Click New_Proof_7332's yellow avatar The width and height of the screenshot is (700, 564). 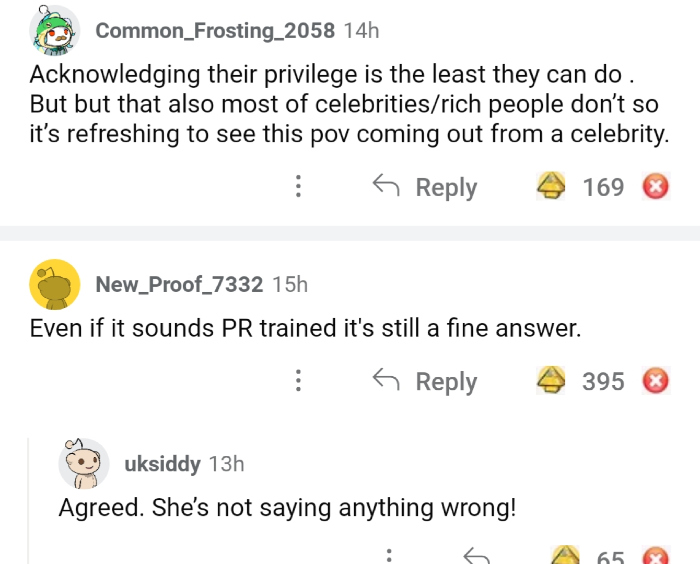click(x=56, y=285)
